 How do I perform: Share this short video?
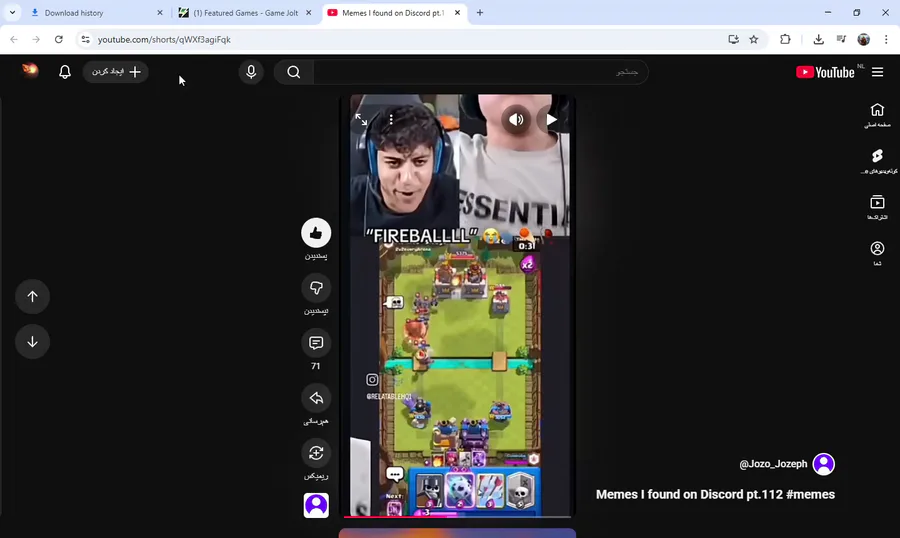[316, 398]
